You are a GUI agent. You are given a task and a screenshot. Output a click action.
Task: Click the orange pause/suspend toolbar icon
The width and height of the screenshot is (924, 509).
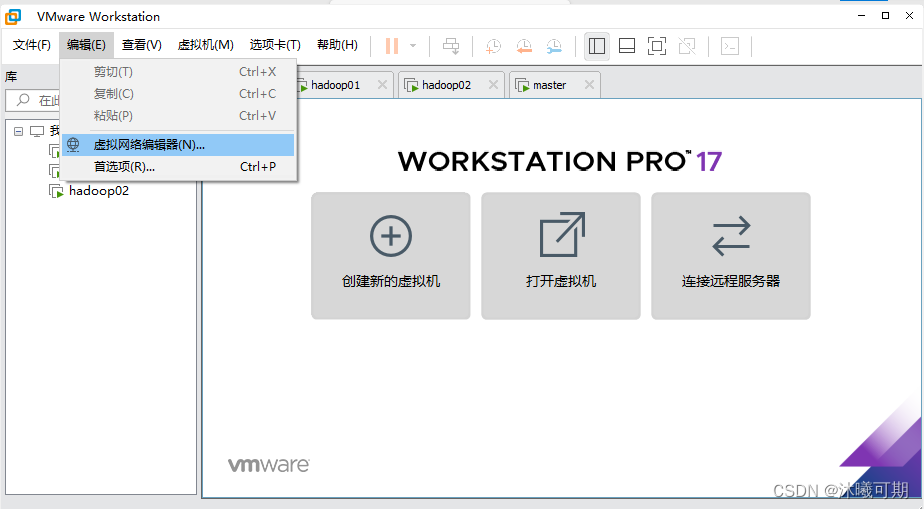(x=392, y=46)
